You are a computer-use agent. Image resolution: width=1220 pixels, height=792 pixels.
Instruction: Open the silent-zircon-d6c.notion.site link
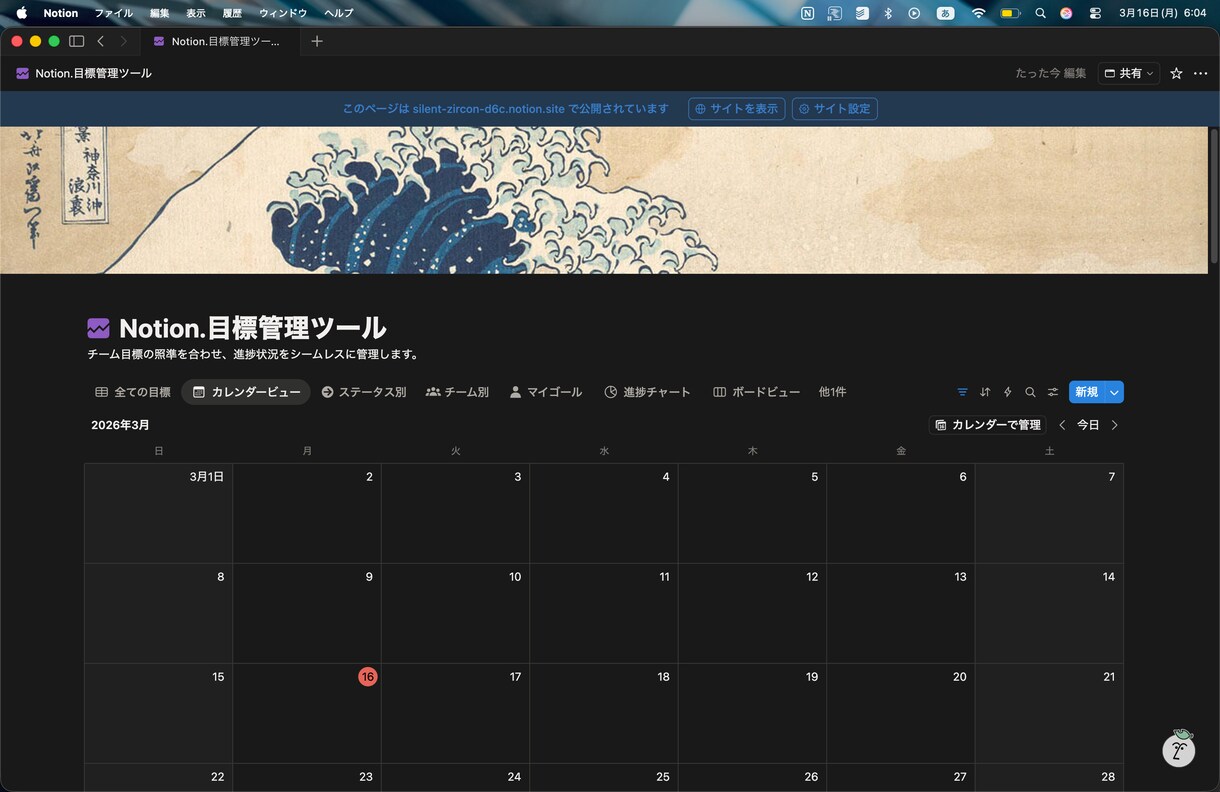tap(489, 109)
